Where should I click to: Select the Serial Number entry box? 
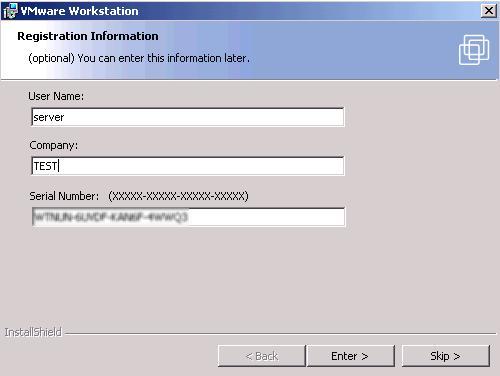click(188, 217)
